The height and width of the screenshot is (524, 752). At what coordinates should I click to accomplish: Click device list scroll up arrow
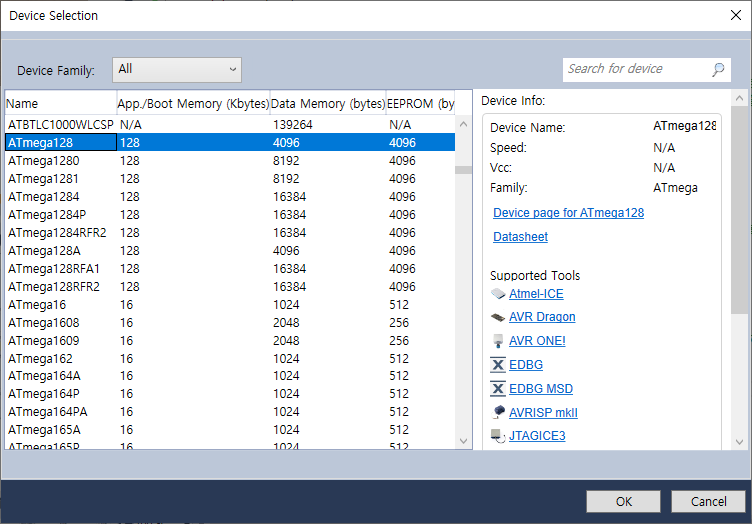point(463,124)
